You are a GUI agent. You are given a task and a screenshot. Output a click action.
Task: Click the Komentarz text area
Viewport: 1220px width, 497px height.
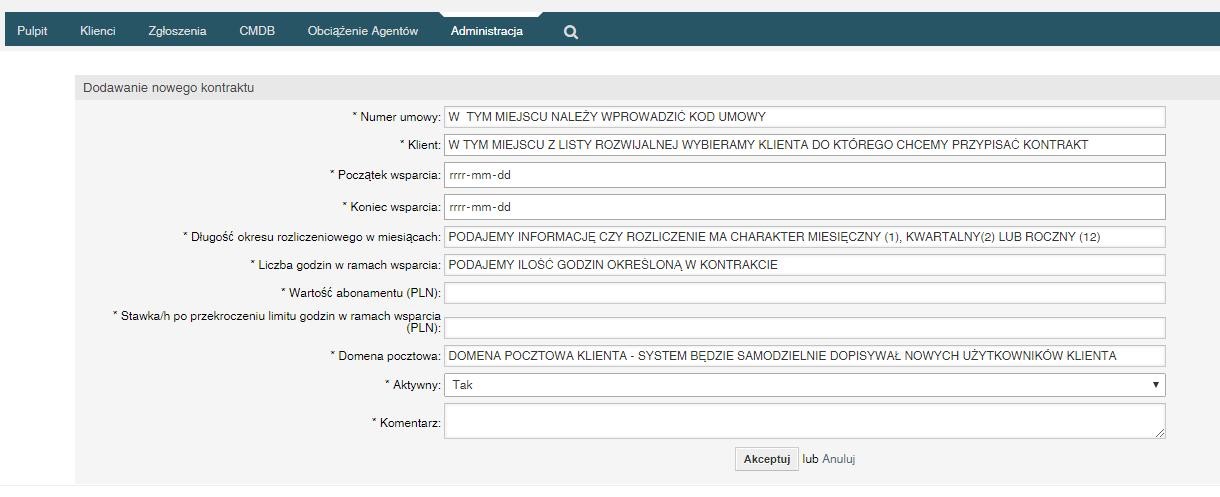coord(804,421)
